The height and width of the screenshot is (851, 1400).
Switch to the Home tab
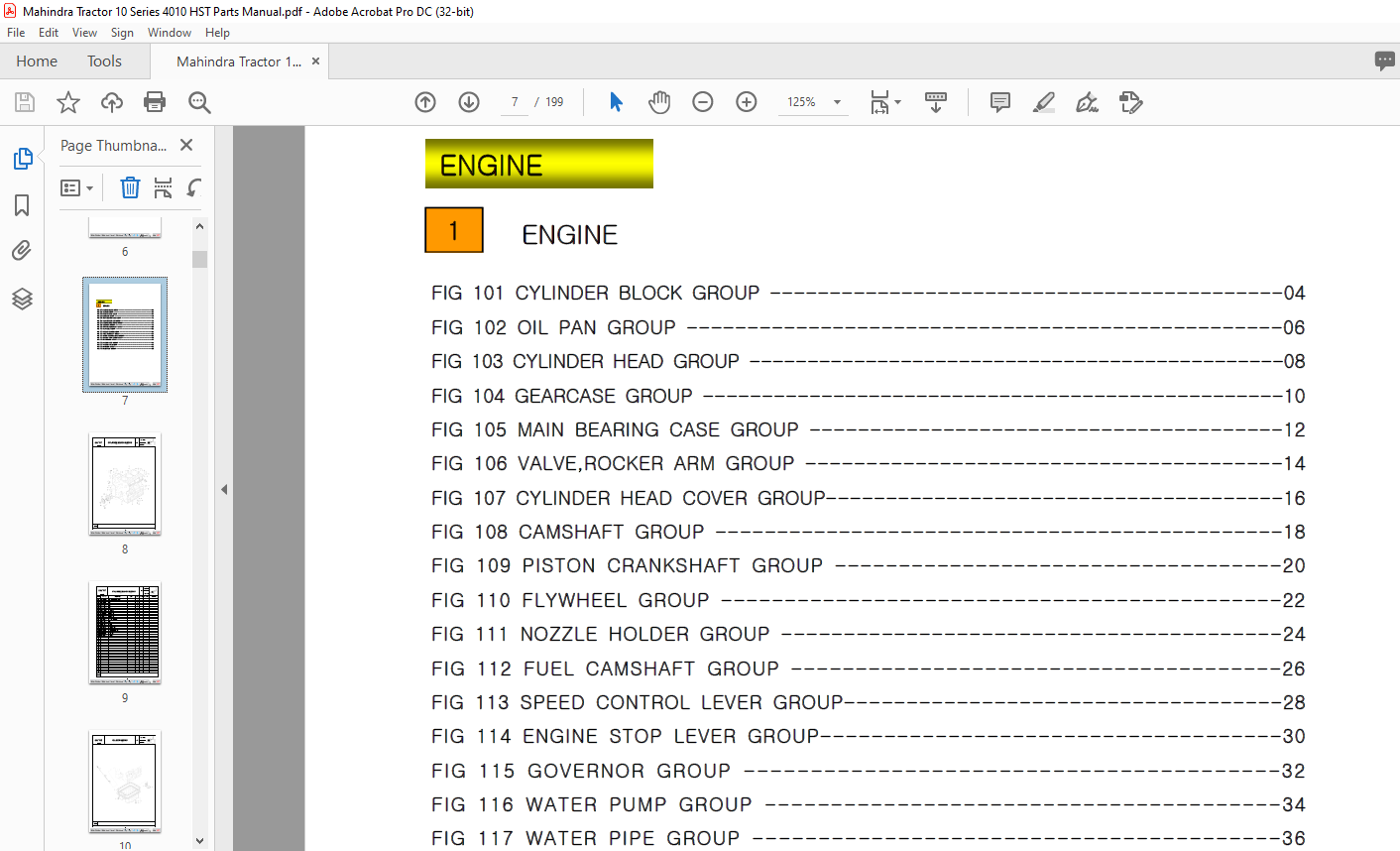(37, 61)
